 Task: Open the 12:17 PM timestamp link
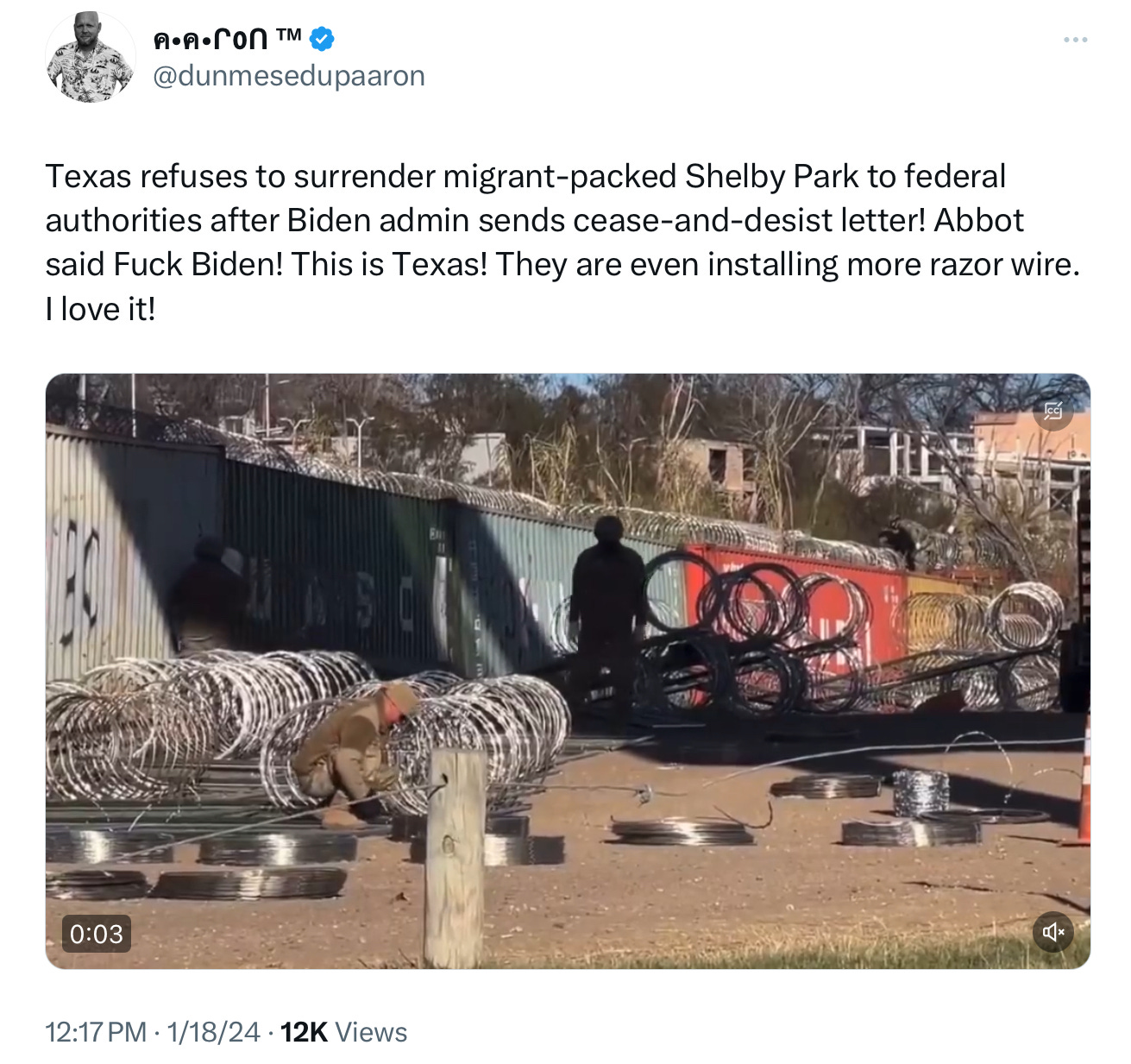(x=96, y=1032)
